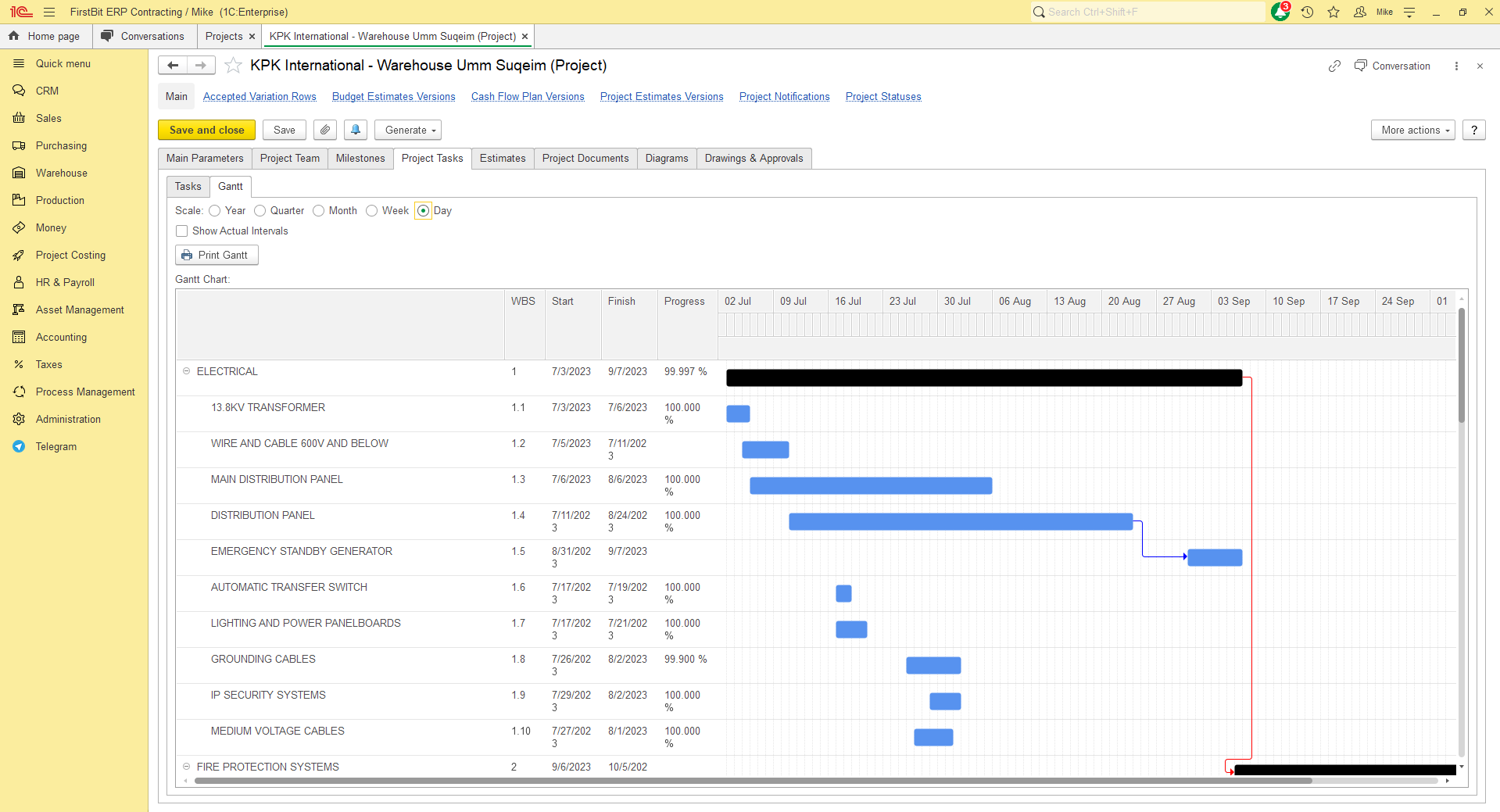This screenshot has height=812, width=1500.
Task: Collapse the ELECTRICAL task group
Action: [x=187, y=371]
